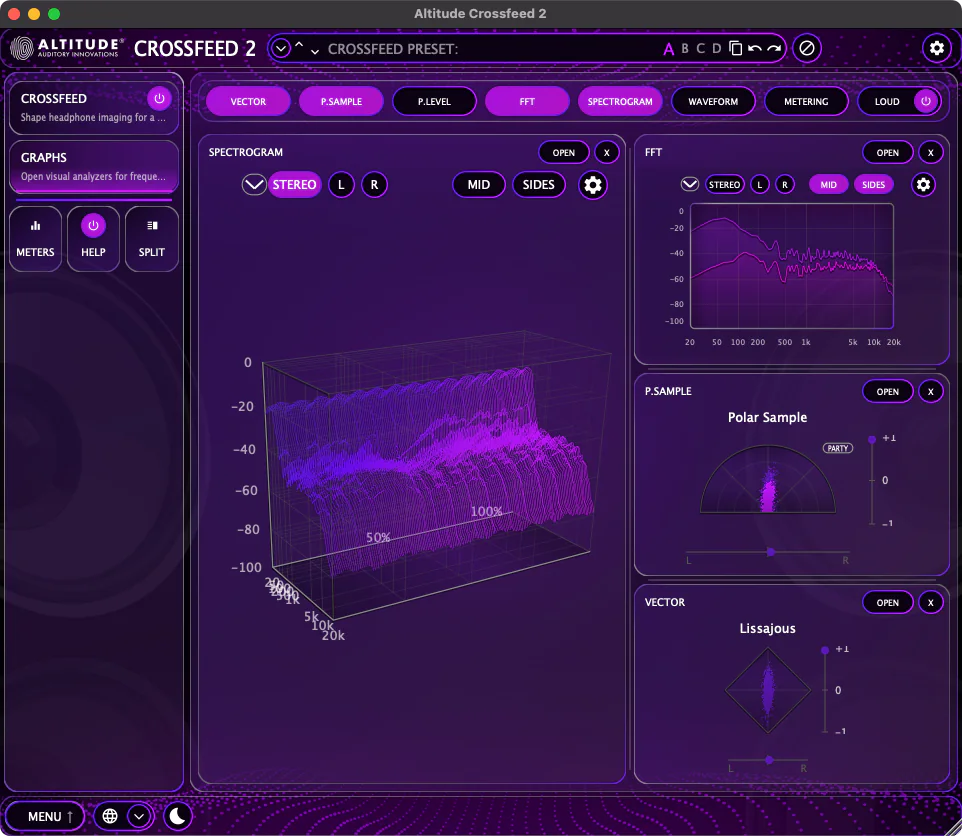Viewport: 962px width, 836px height.
Task: Go to previous preset with up caret
Action: pyautogui.click(x=299, y=45)
